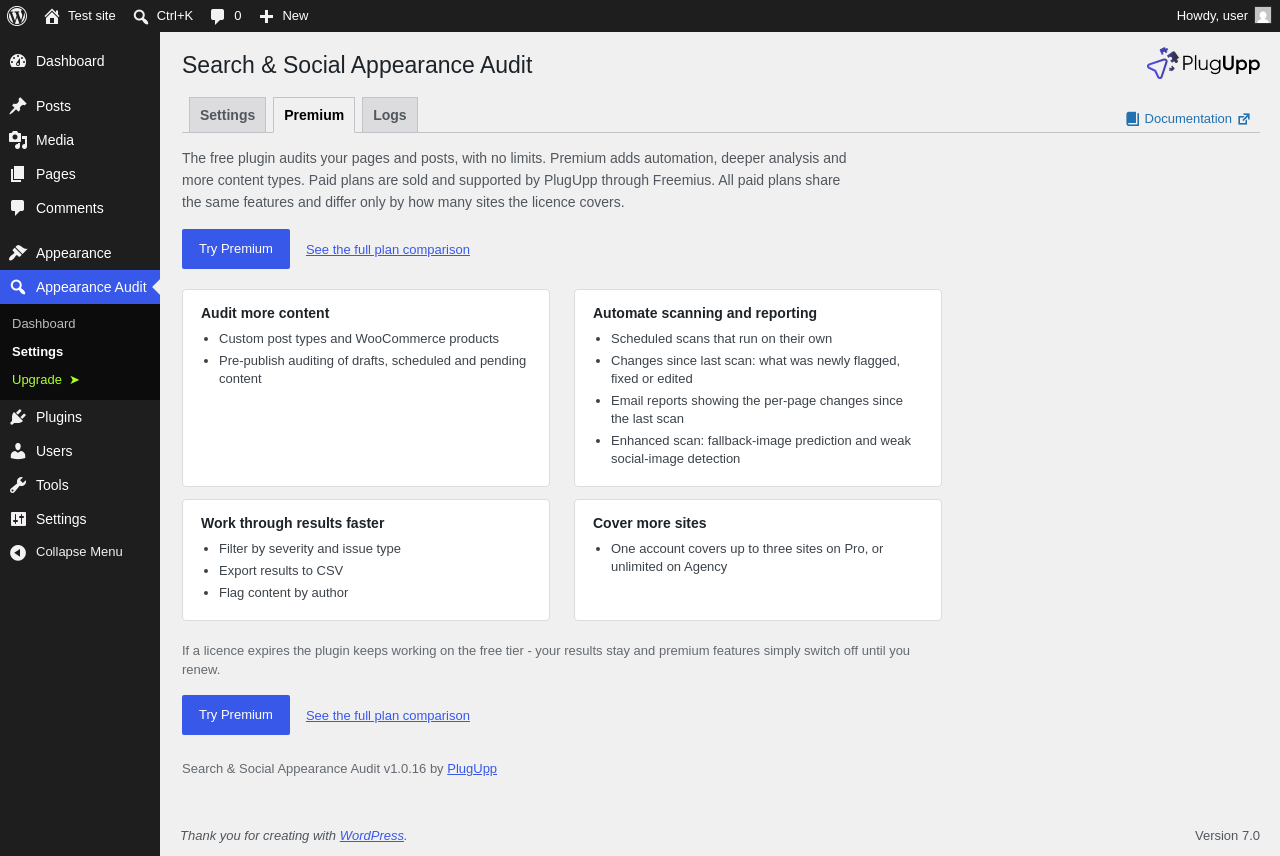1280x856 pixels.
Task: Open the upper full plan comparison link
Action: 388,250
